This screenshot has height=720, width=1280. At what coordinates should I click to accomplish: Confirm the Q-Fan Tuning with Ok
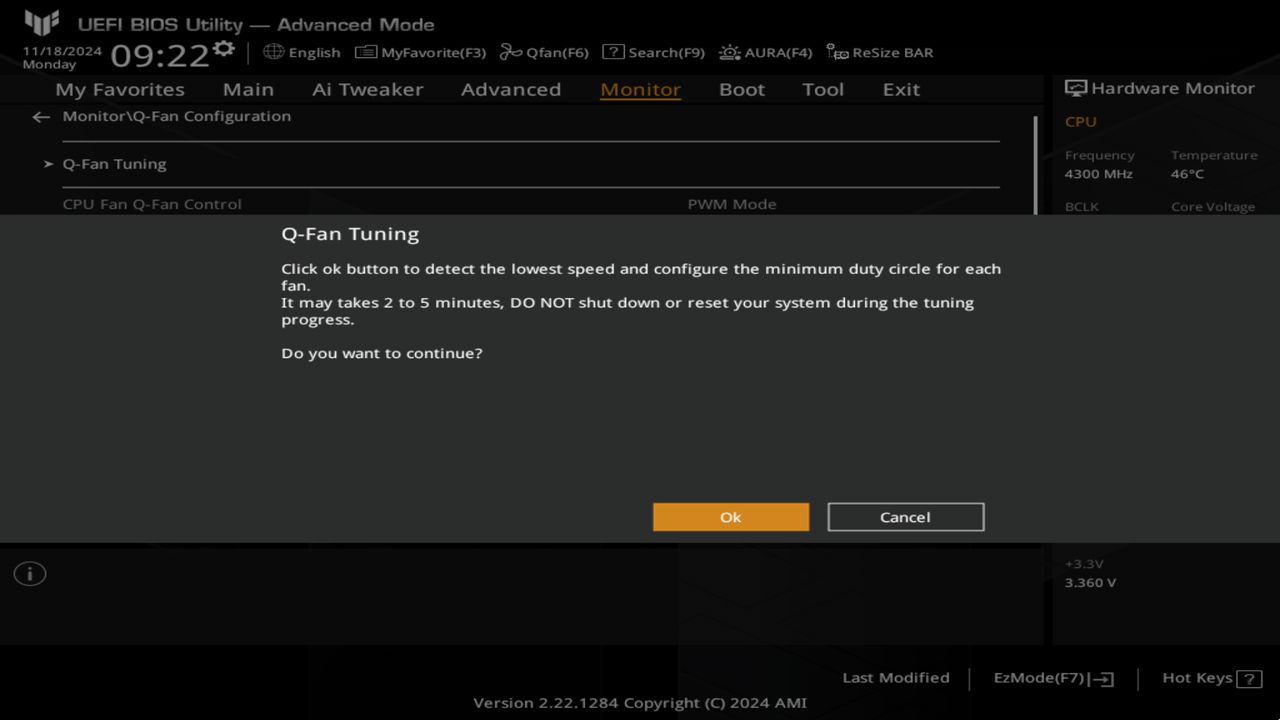click(x=731, y=517)
